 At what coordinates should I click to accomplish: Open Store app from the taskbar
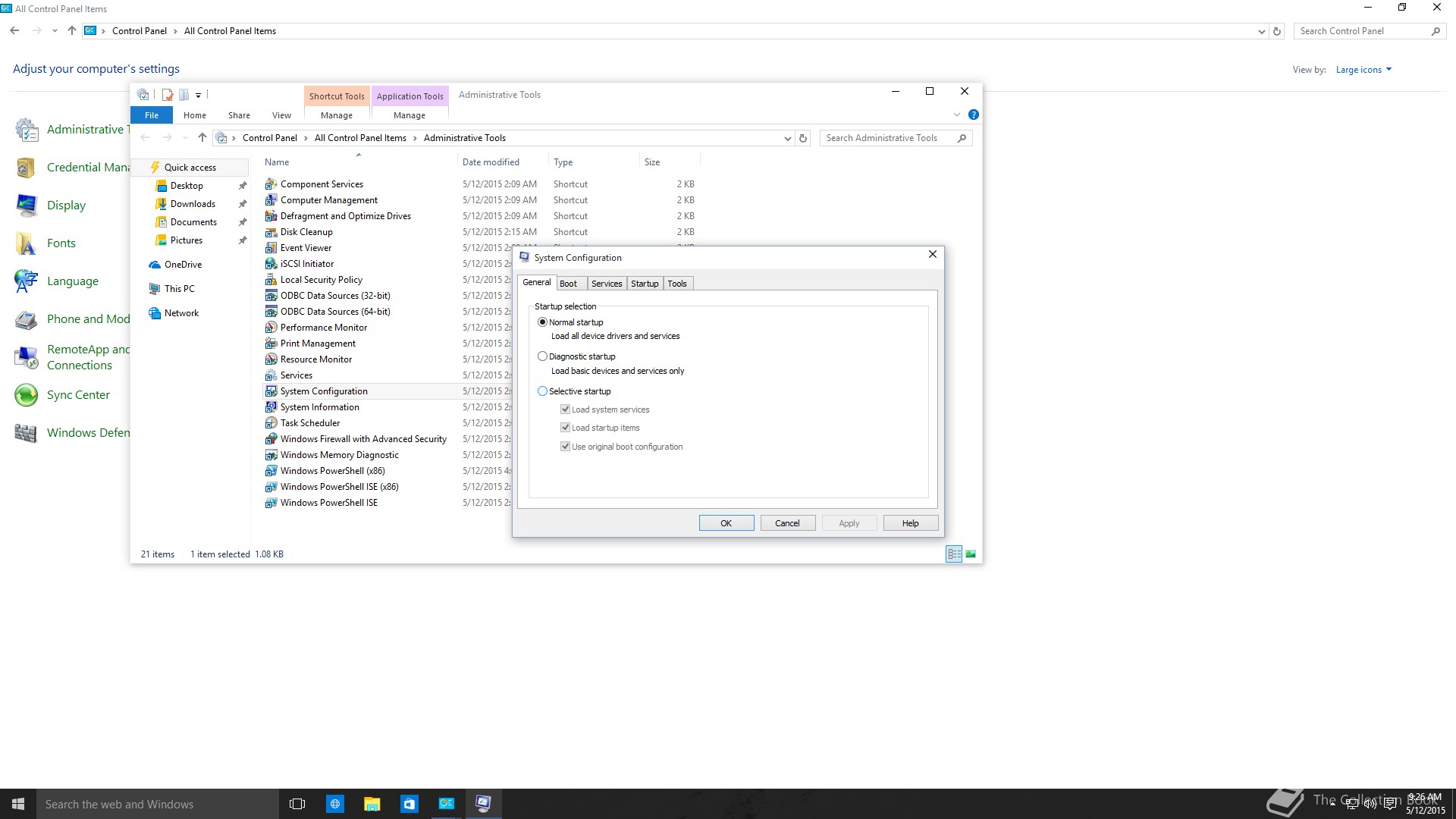409,804
